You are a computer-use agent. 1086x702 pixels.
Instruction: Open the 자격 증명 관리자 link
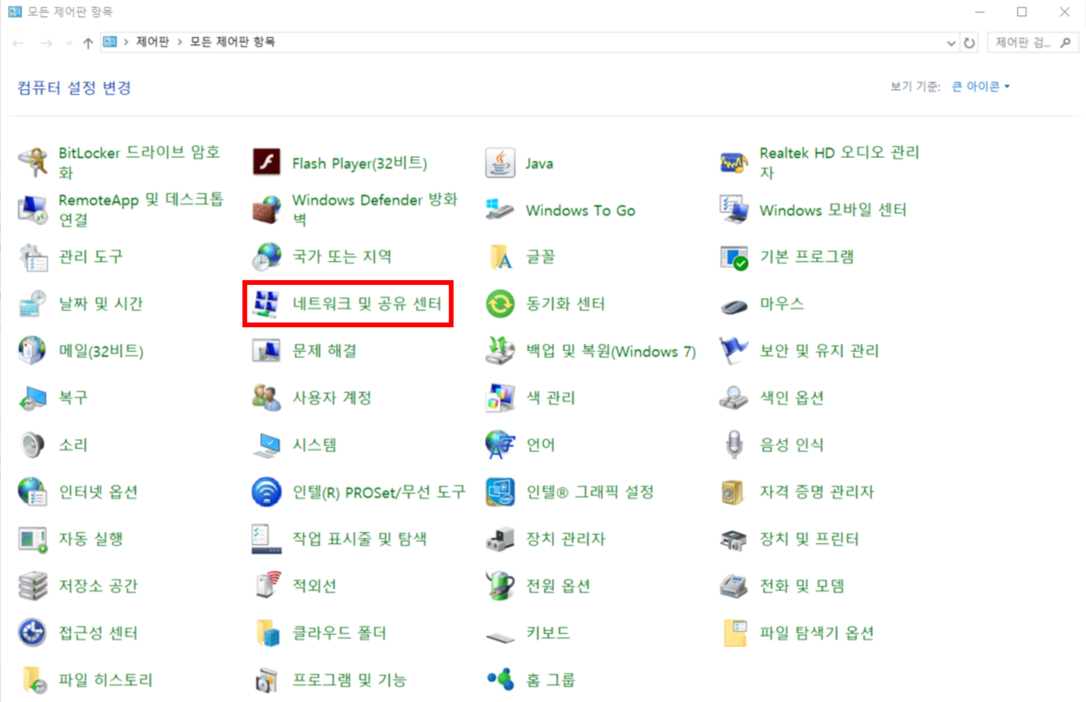817,492
